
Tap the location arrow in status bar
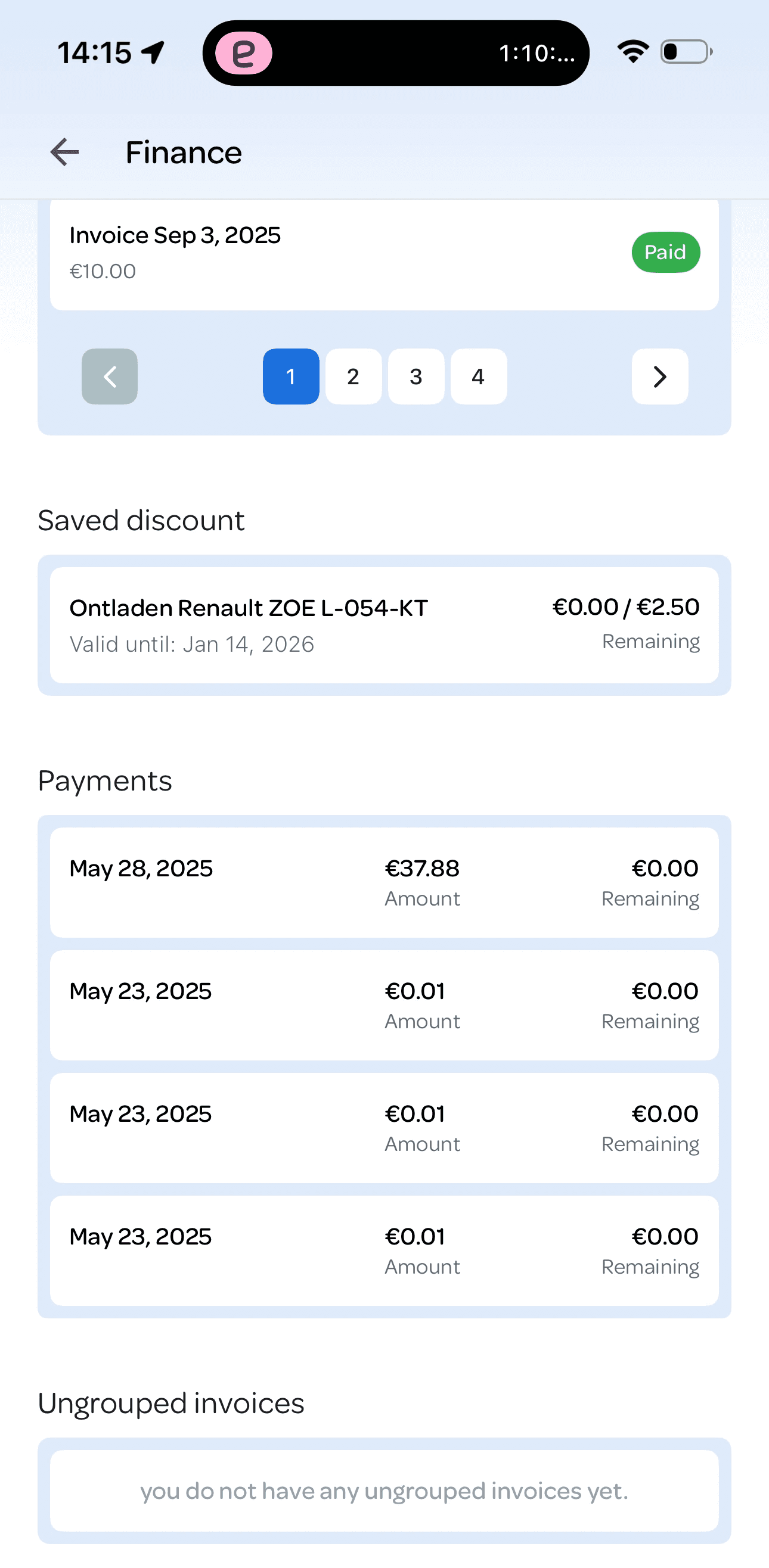[x=153, y=52]
